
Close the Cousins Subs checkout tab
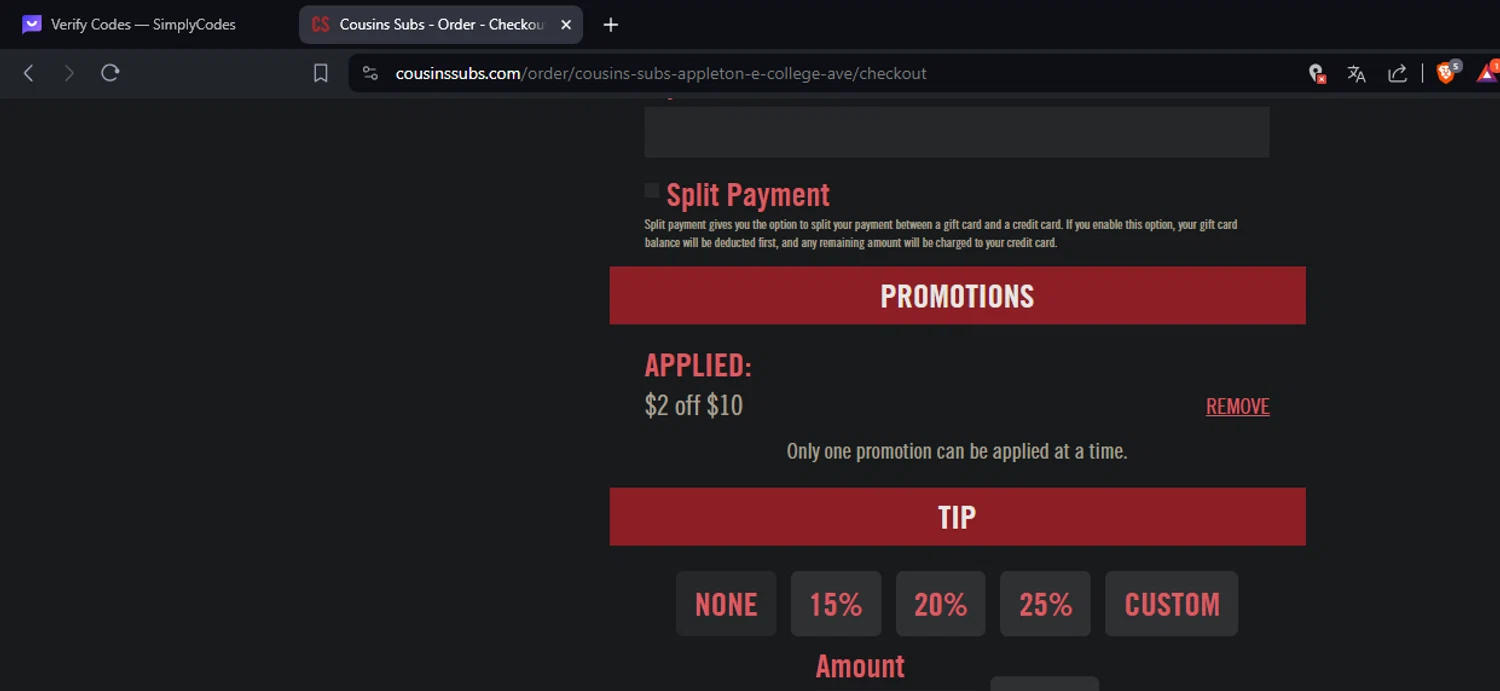pyautogui.click(x=566, y=24)
